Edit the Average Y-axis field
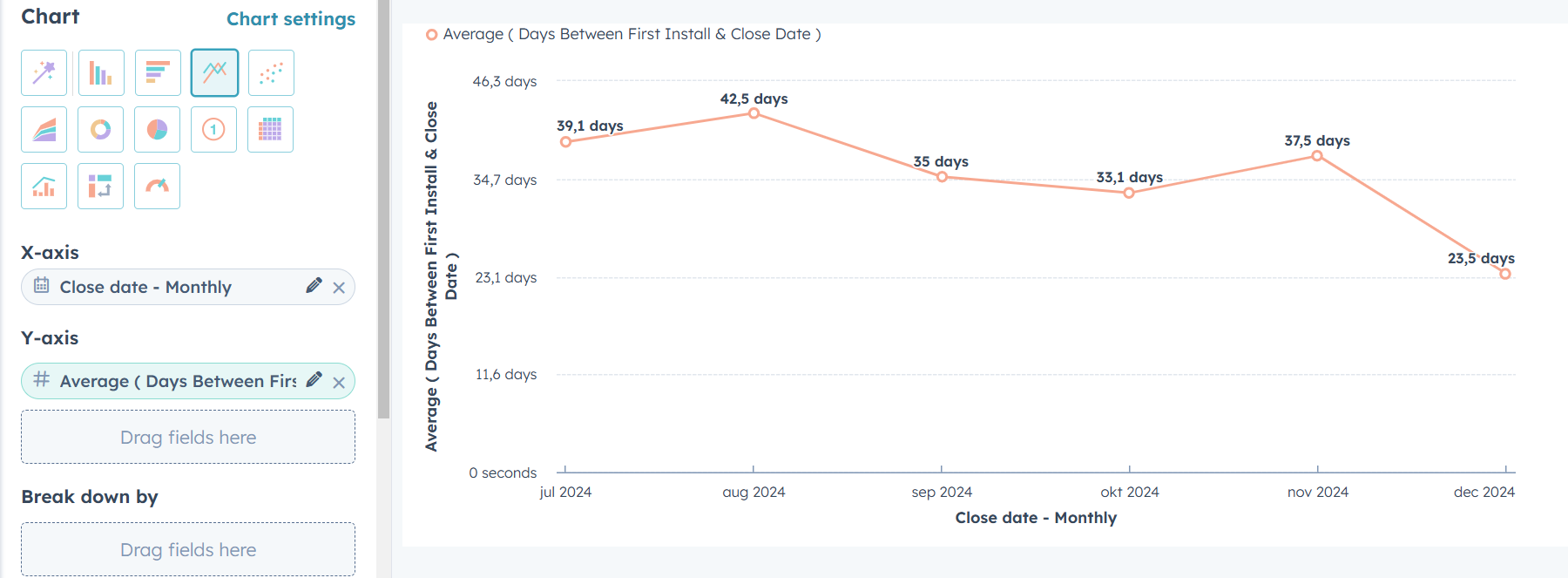 (314, 380)
